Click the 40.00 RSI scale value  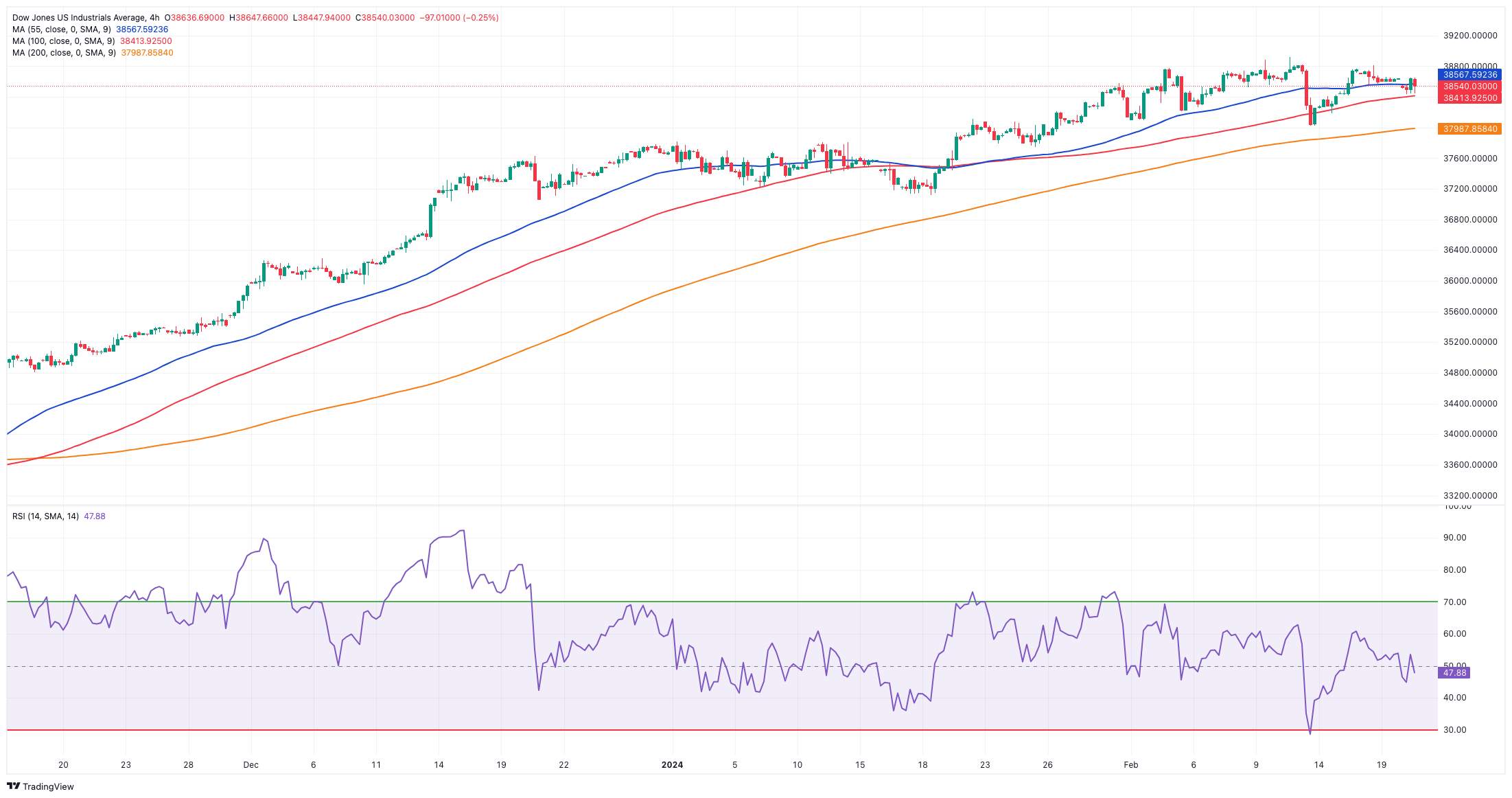[1455, 698]
